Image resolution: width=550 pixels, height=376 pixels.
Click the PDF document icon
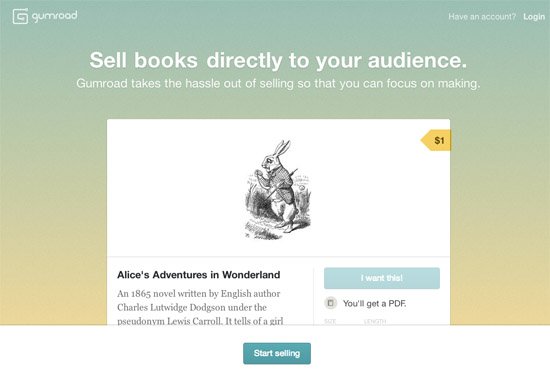pos(330,303)
